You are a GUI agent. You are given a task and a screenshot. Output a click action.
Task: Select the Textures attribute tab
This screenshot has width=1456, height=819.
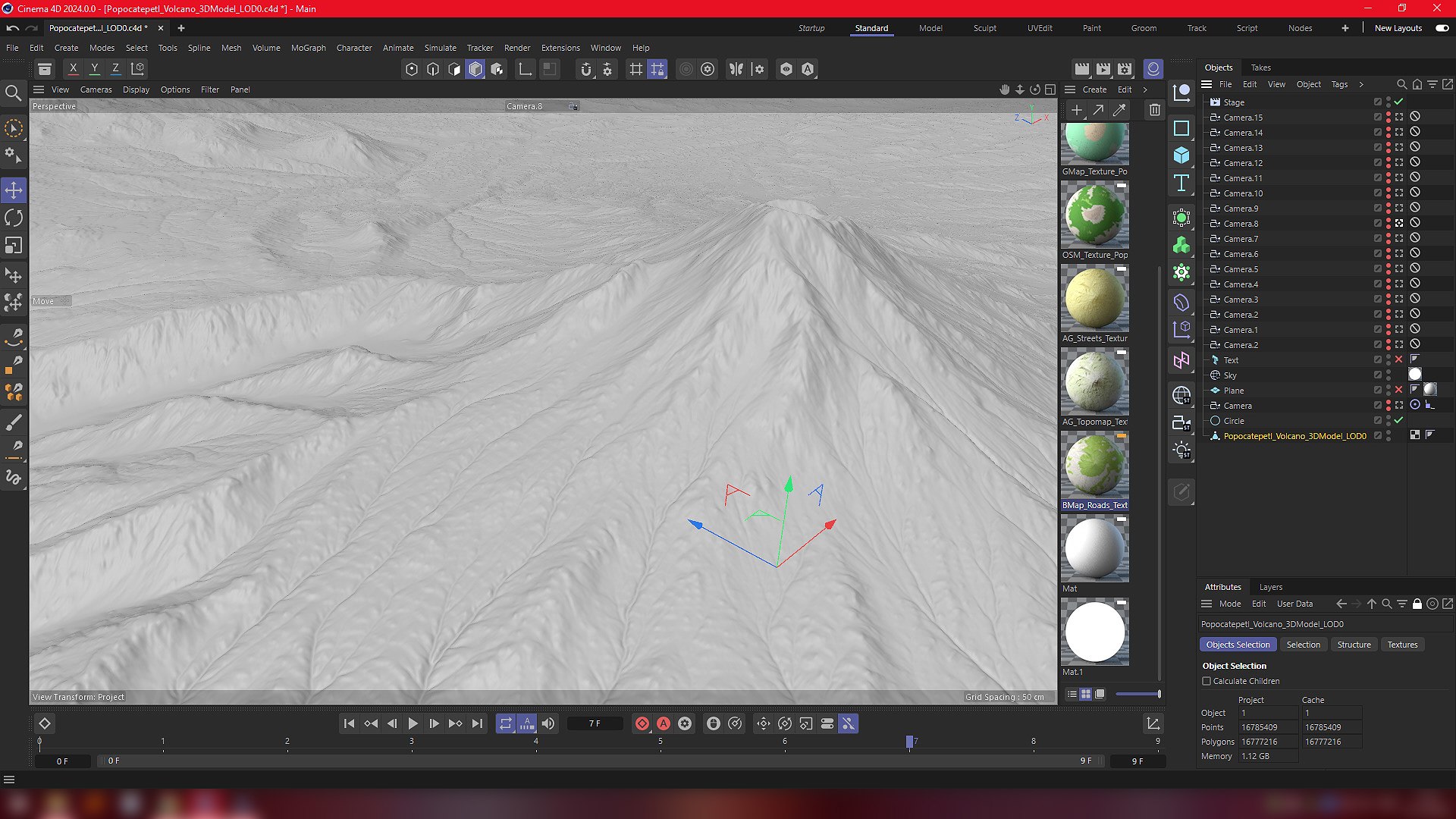[x=1402, y=645]
